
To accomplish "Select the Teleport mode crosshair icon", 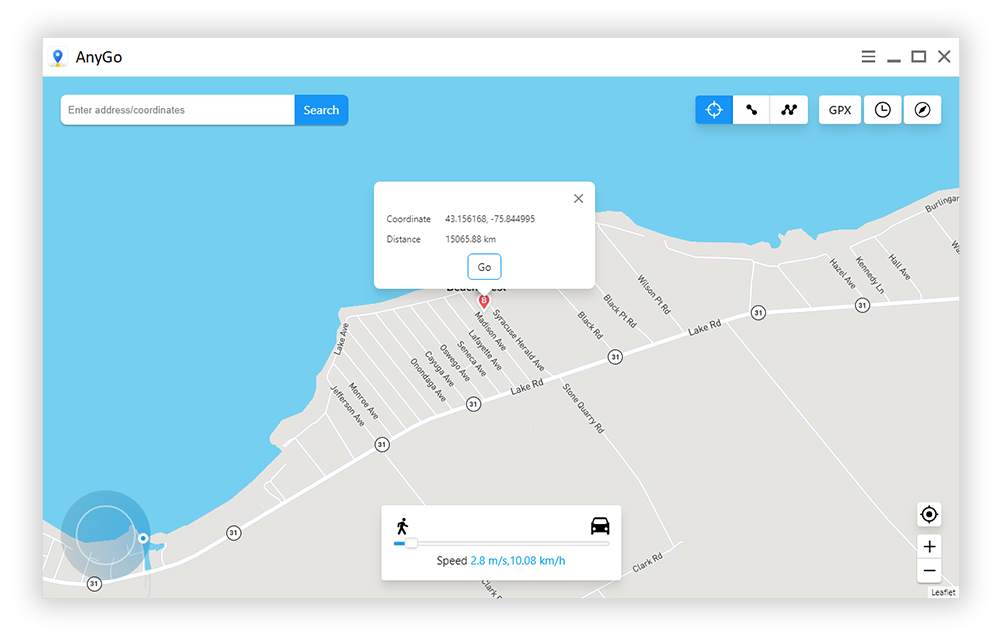I will [x=713, y=109].
